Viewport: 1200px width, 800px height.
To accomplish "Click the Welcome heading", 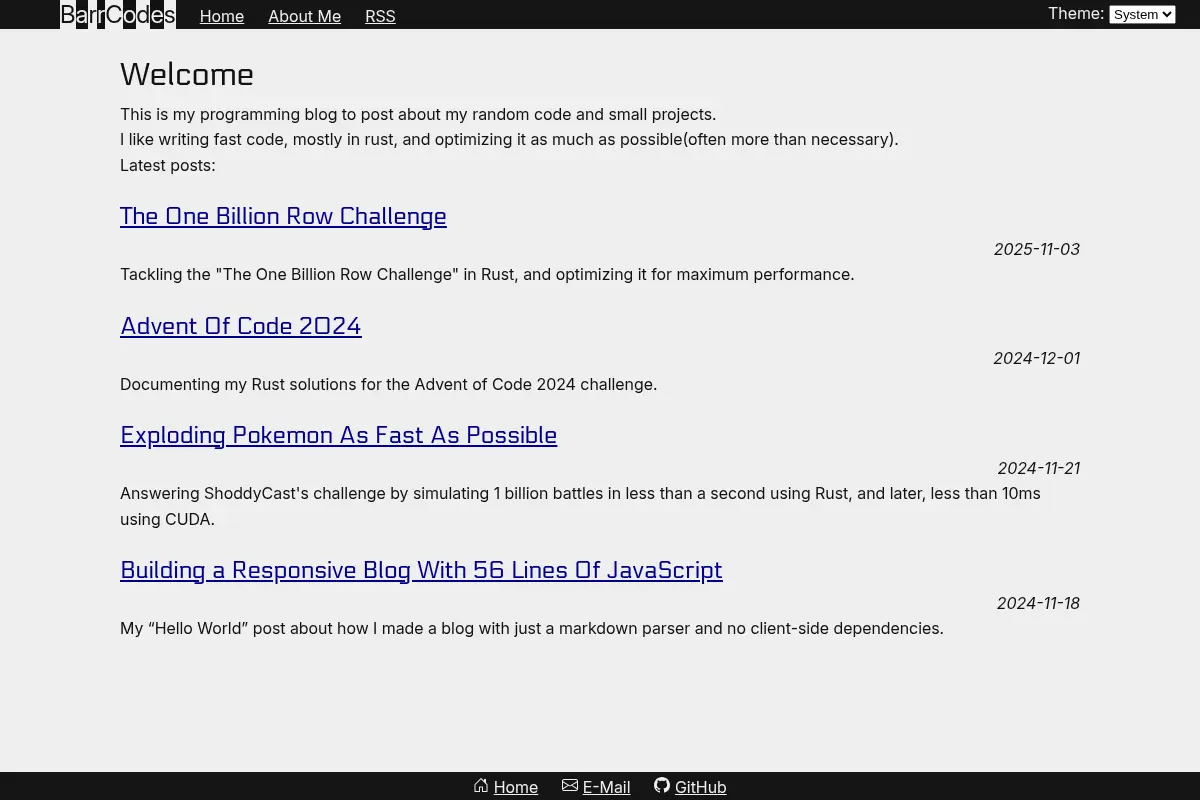I will [187, 74].
